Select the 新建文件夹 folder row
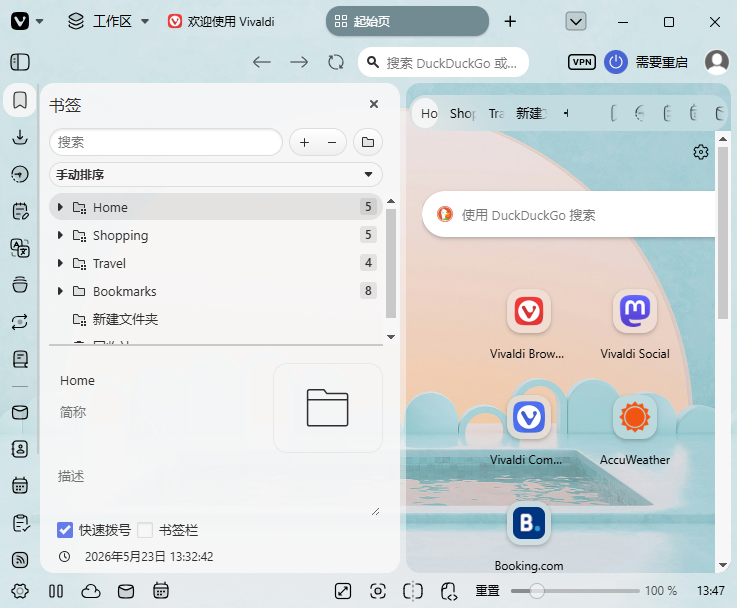This screenshot has height=608, width=737. tap(216, 320)
